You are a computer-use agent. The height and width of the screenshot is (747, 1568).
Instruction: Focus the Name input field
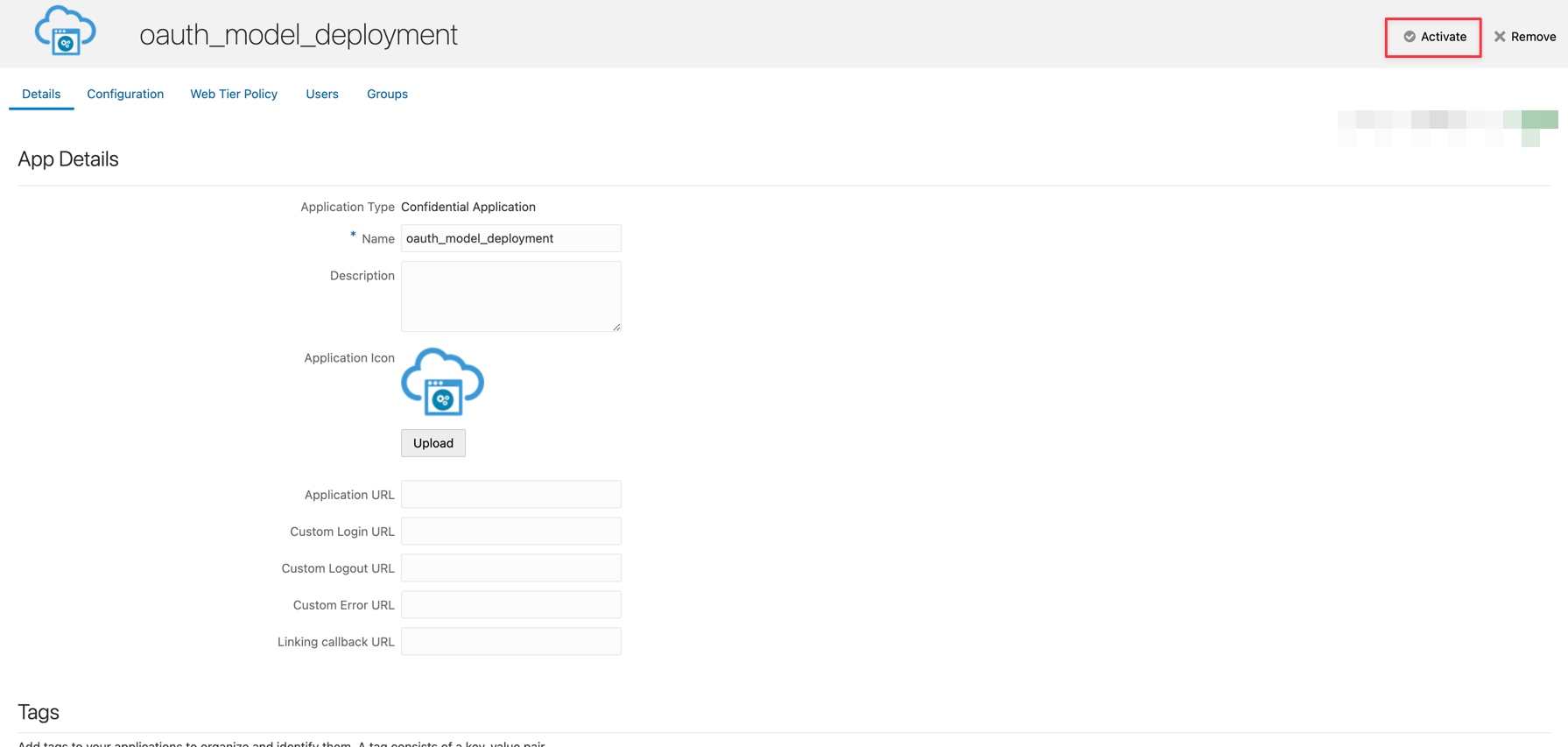[511, 238]
